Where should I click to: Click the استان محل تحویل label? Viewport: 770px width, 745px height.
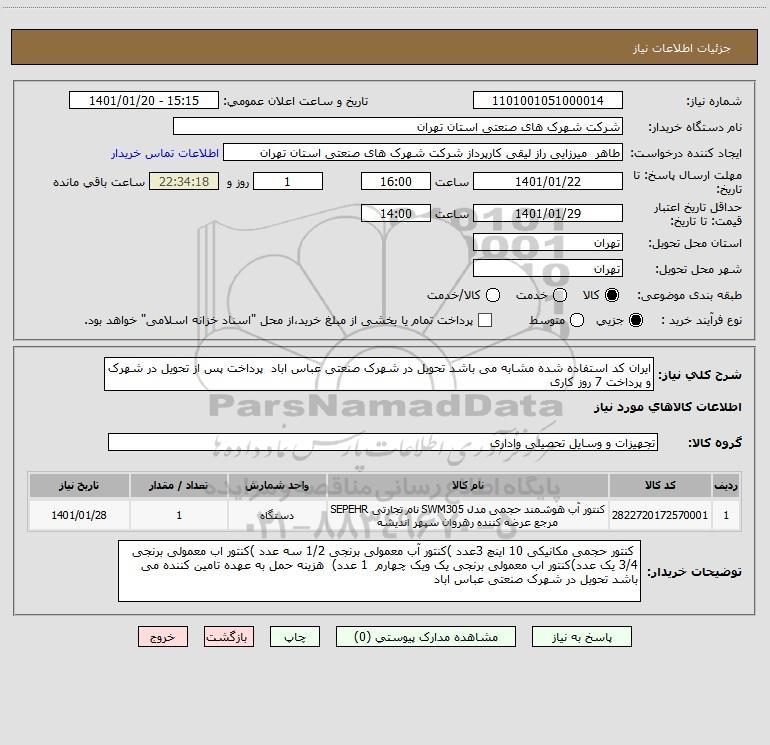pyautogui.click(x=695, y=244)
